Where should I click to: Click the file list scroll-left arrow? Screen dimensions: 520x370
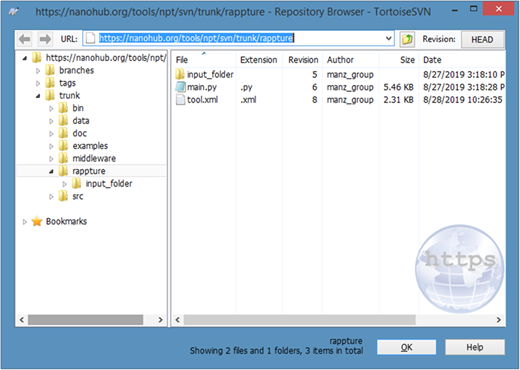pos(178,320)
